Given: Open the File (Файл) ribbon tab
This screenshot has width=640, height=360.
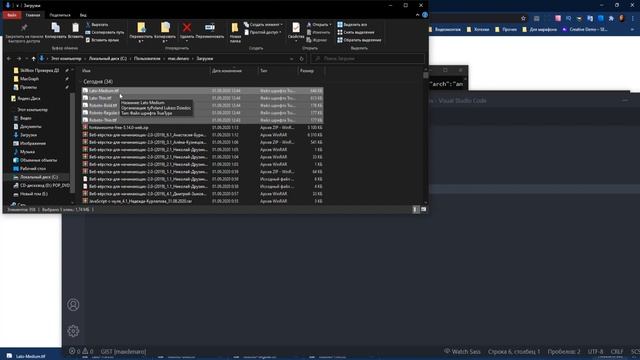Looking at the screenshot, I should [12, 15].
